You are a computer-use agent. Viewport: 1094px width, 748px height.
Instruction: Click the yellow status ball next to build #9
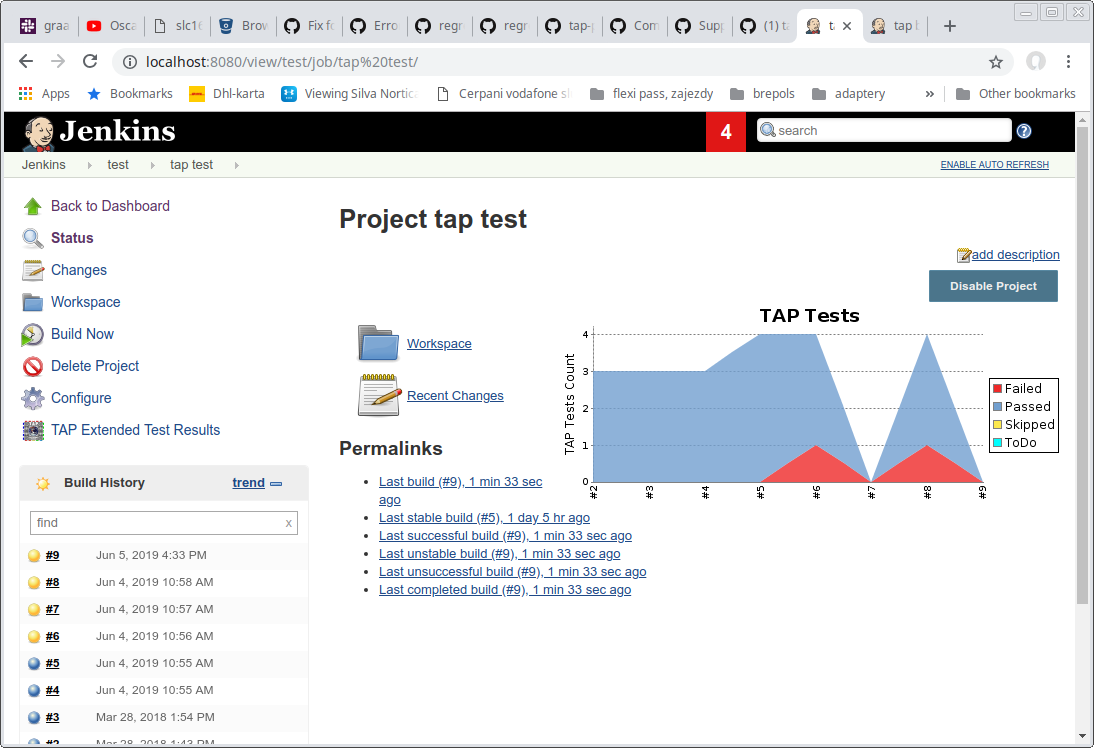(x=32, y=554)
